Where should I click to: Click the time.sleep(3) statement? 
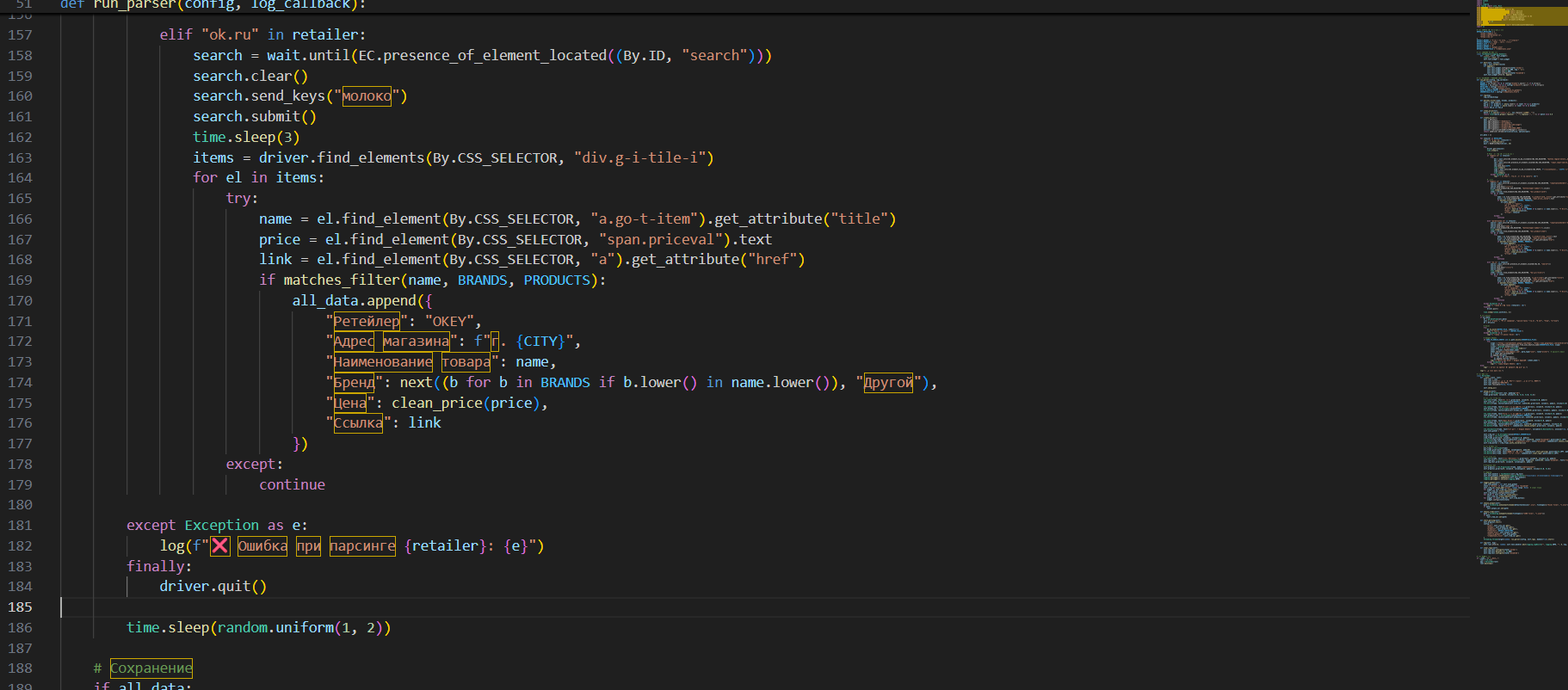pos(246,137)
